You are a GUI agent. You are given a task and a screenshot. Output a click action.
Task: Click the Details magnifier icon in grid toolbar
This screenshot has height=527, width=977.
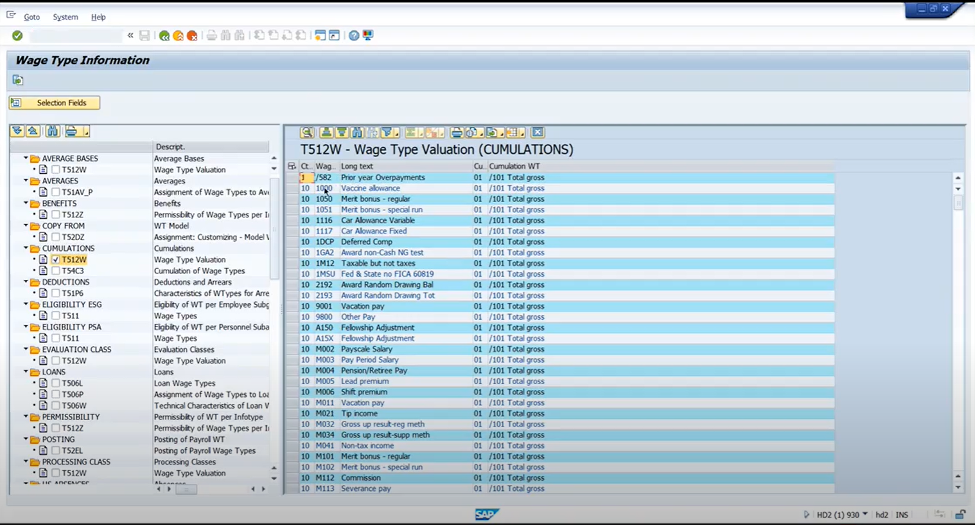307,132
